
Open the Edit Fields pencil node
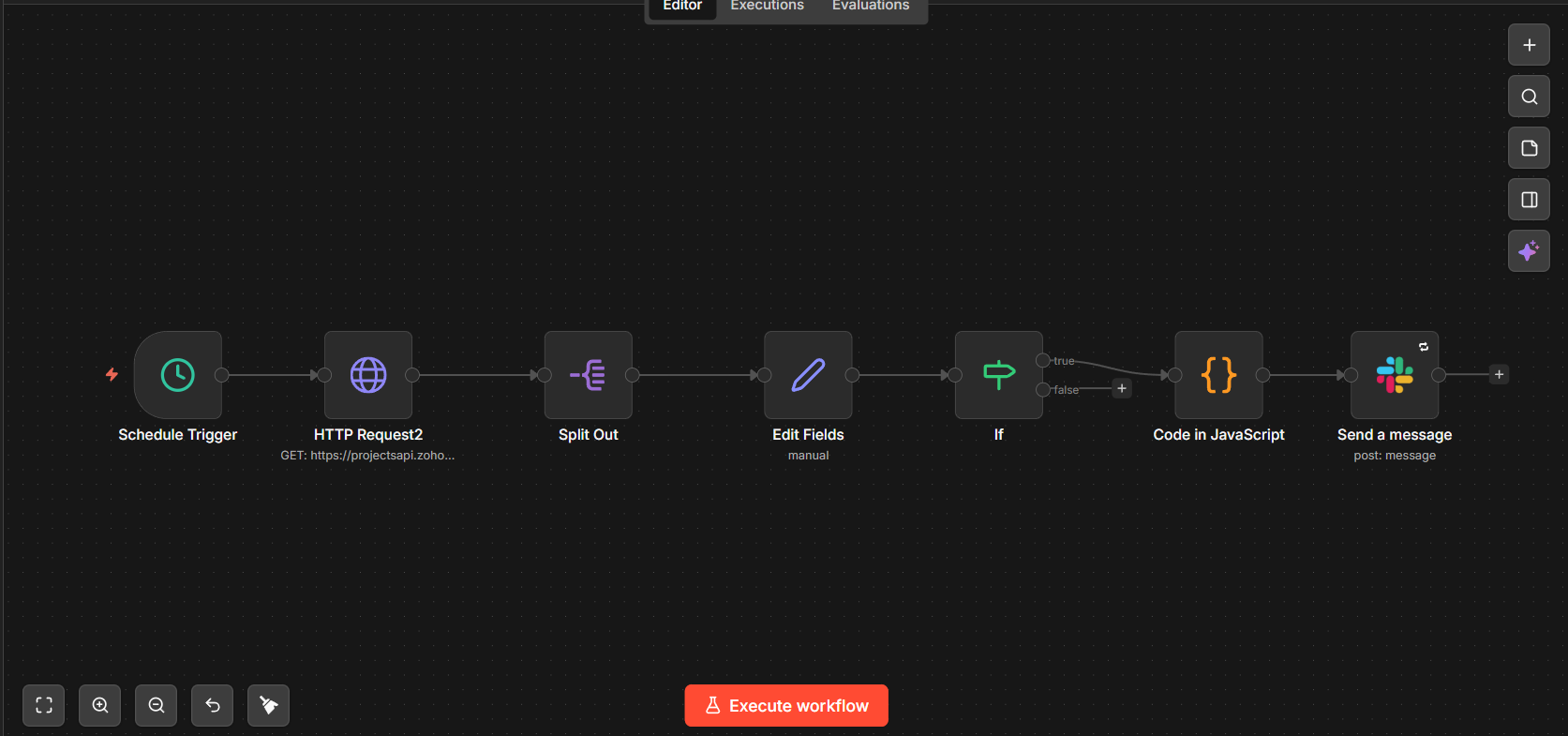click(x=808, y=375)
